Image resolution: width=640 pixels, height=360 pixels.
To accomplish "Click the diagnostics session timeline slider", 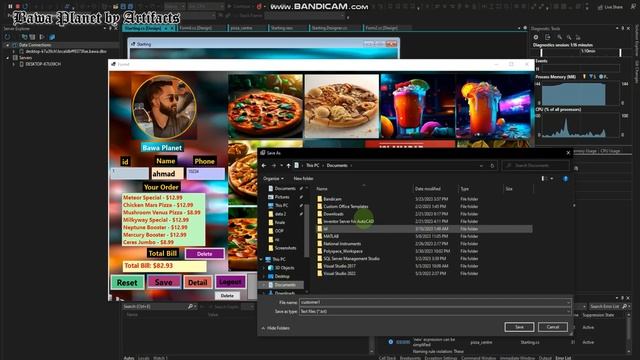I will pos(581,53).
